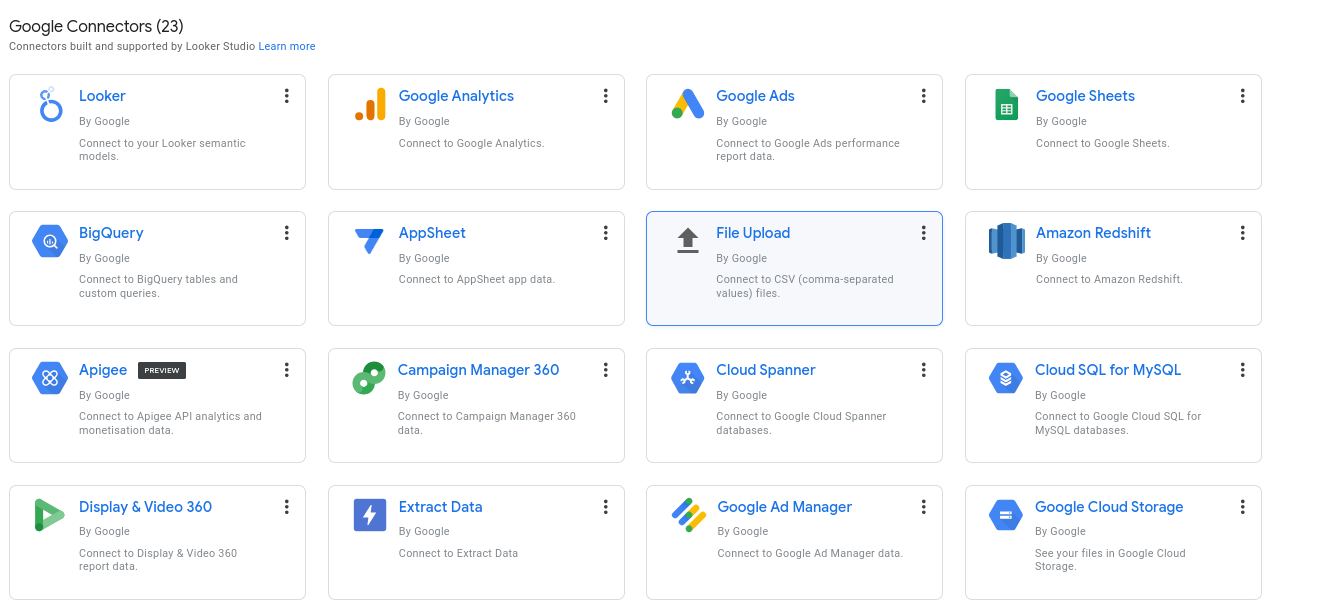Click the File Upload arrow icon
The height and width of the screenshot is (616, 1337).
point(687,240)
